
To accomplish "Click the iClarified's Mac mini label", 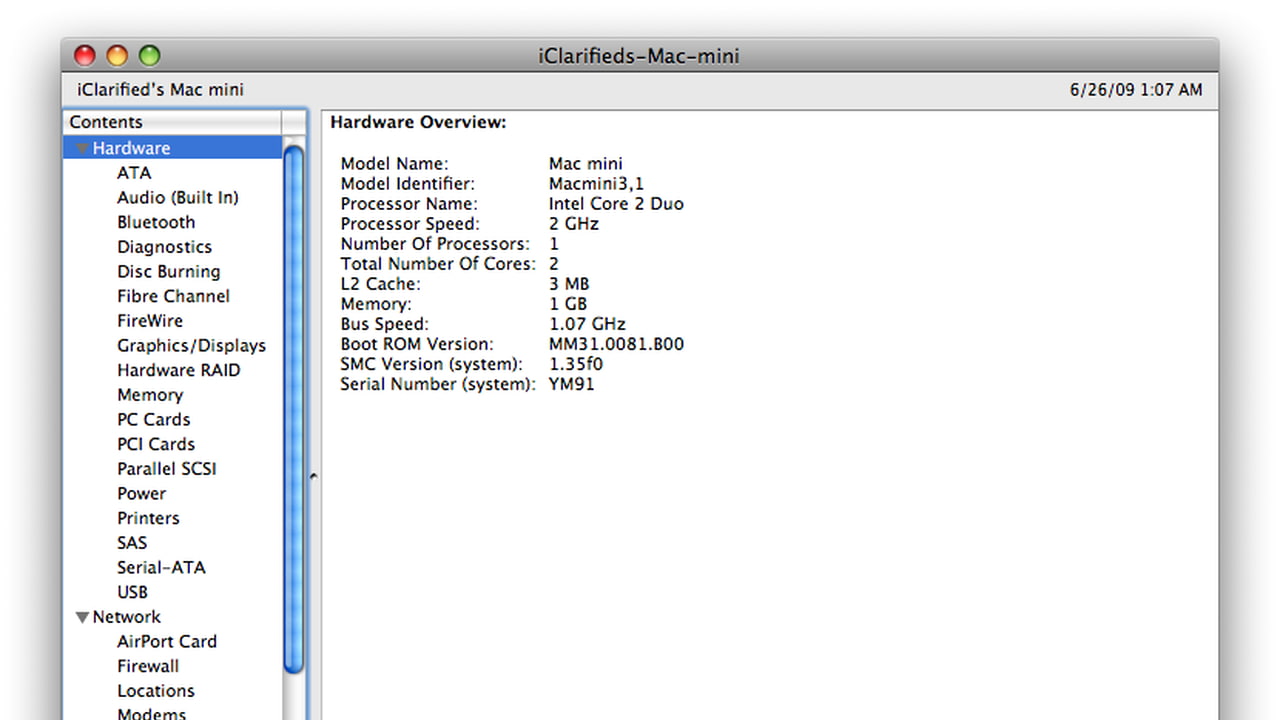I will click(160, 90).
